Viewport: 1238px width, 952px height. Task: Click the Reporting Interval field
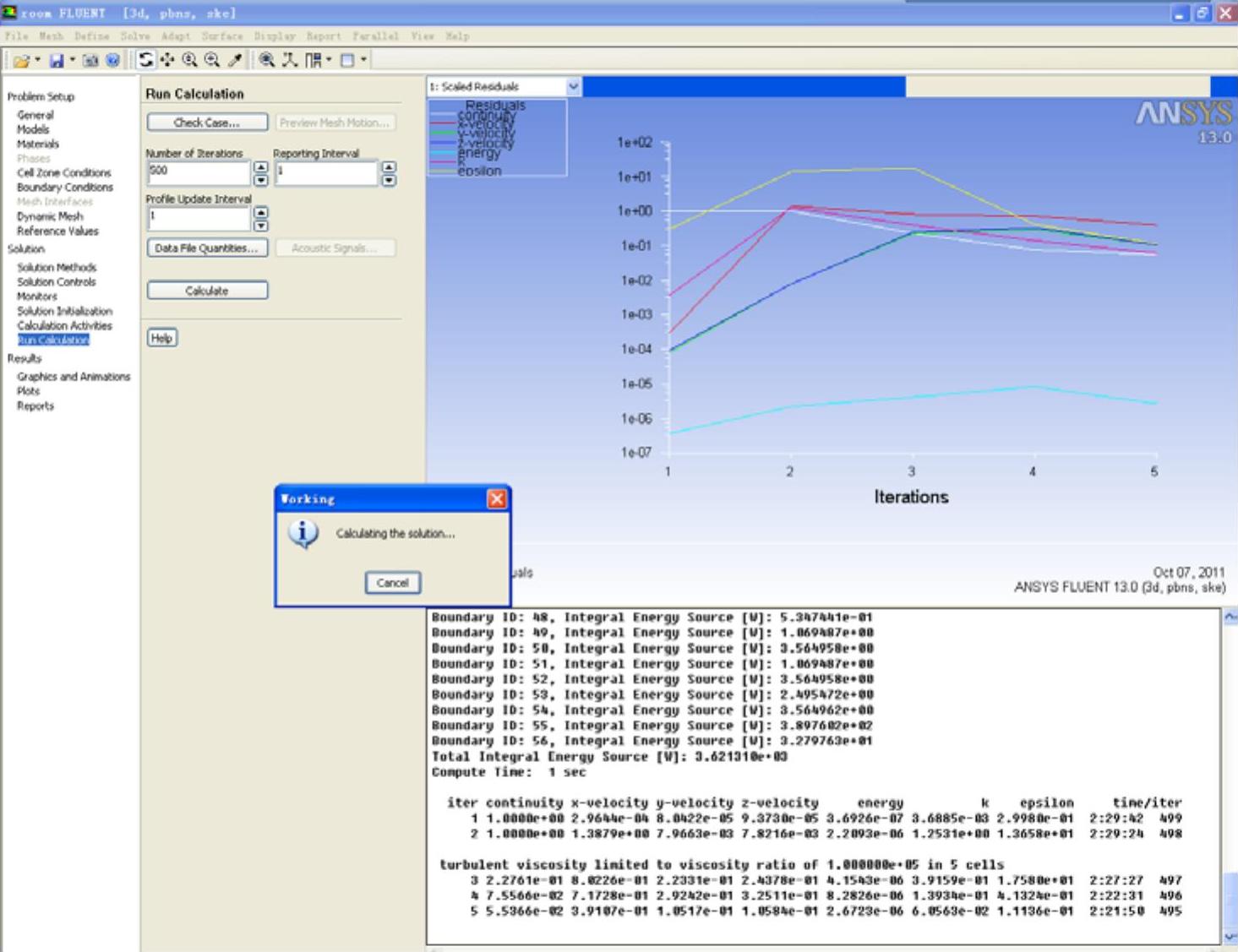(326, 173)
